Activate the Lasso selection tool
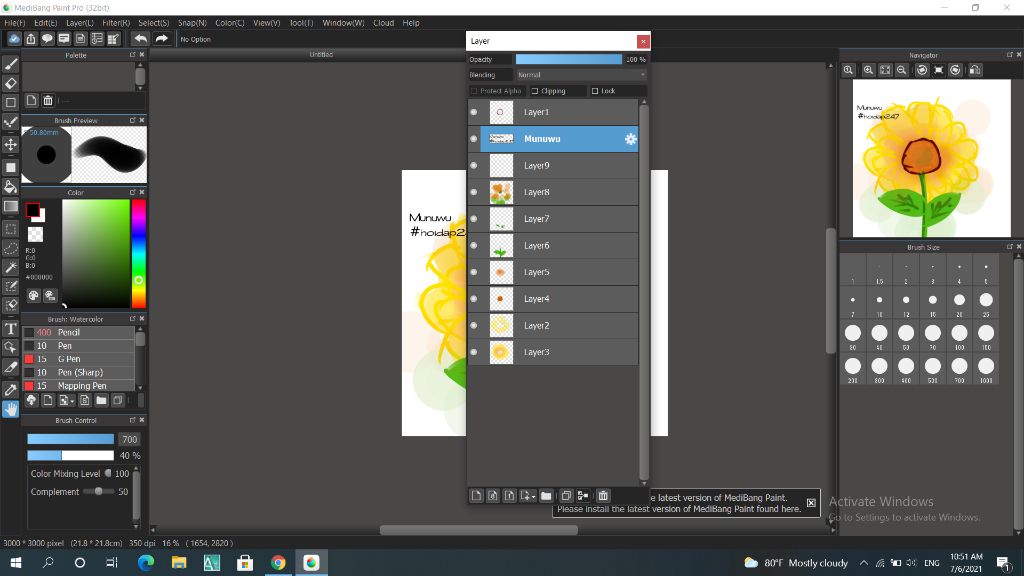 click(x=10, y=249)
